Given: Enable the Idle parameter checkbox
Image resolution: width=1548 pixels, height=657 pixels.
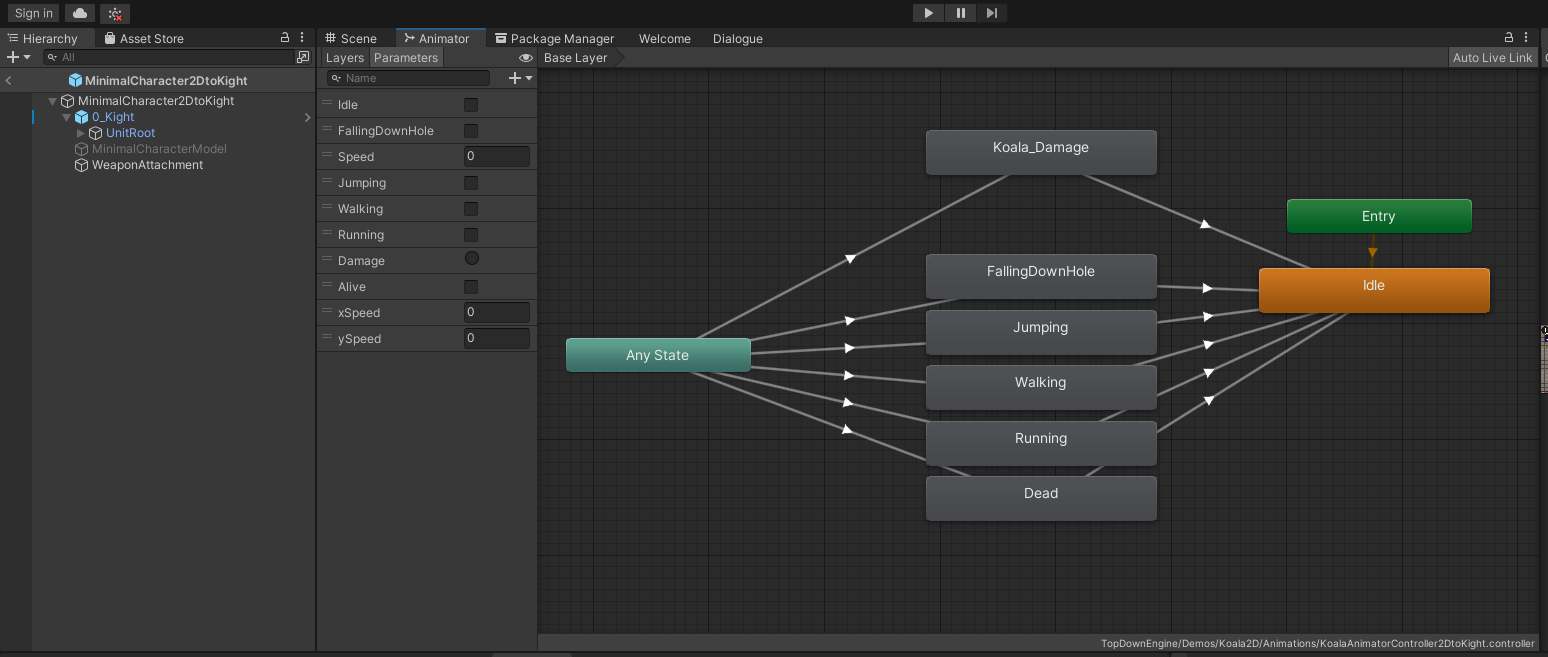Looking at the screenshot, I should coord(471,105).
